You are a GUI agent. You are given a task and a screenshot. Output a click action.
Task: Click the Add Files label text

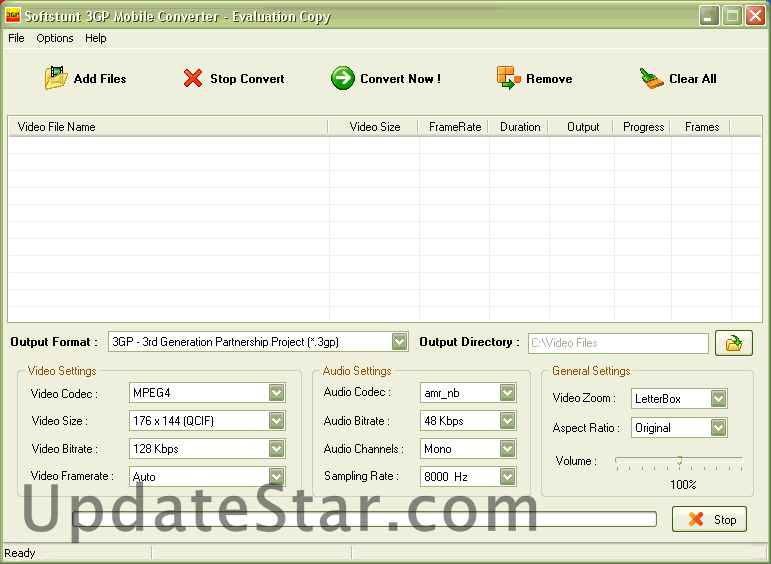coord(100,79)
